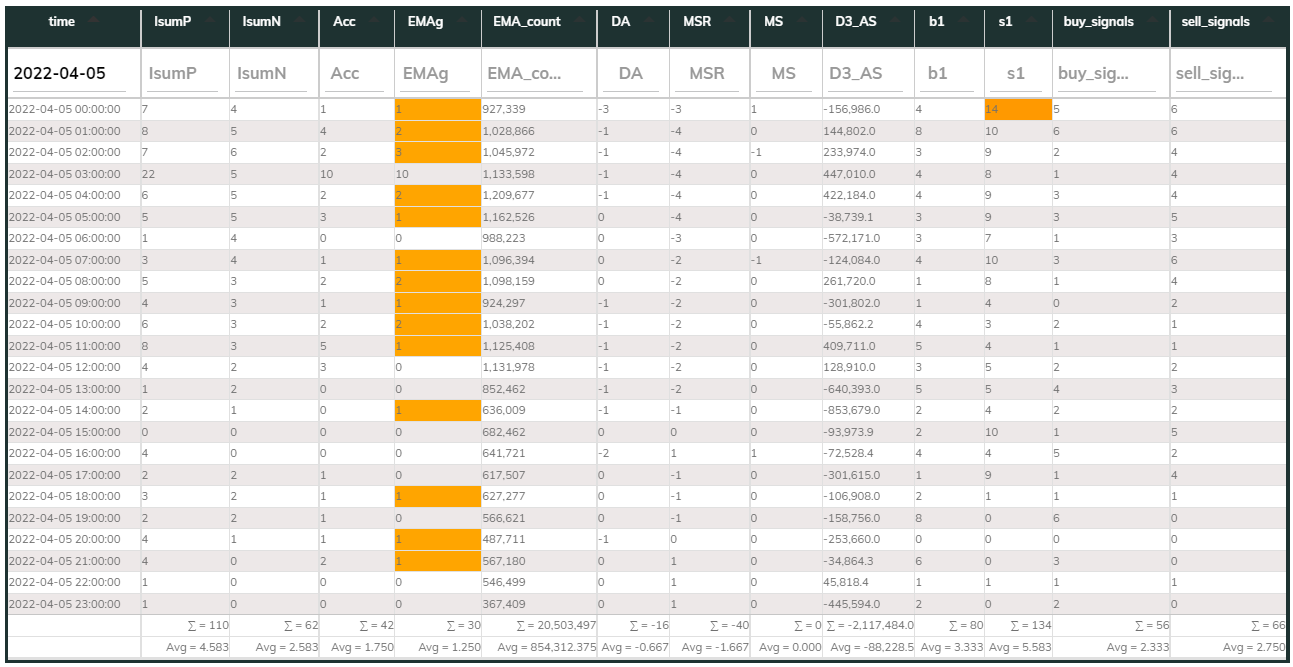Select the orange s1 cell with value 14
Viewport: 1293px width, 667px height.
[x=1017, y=109]
